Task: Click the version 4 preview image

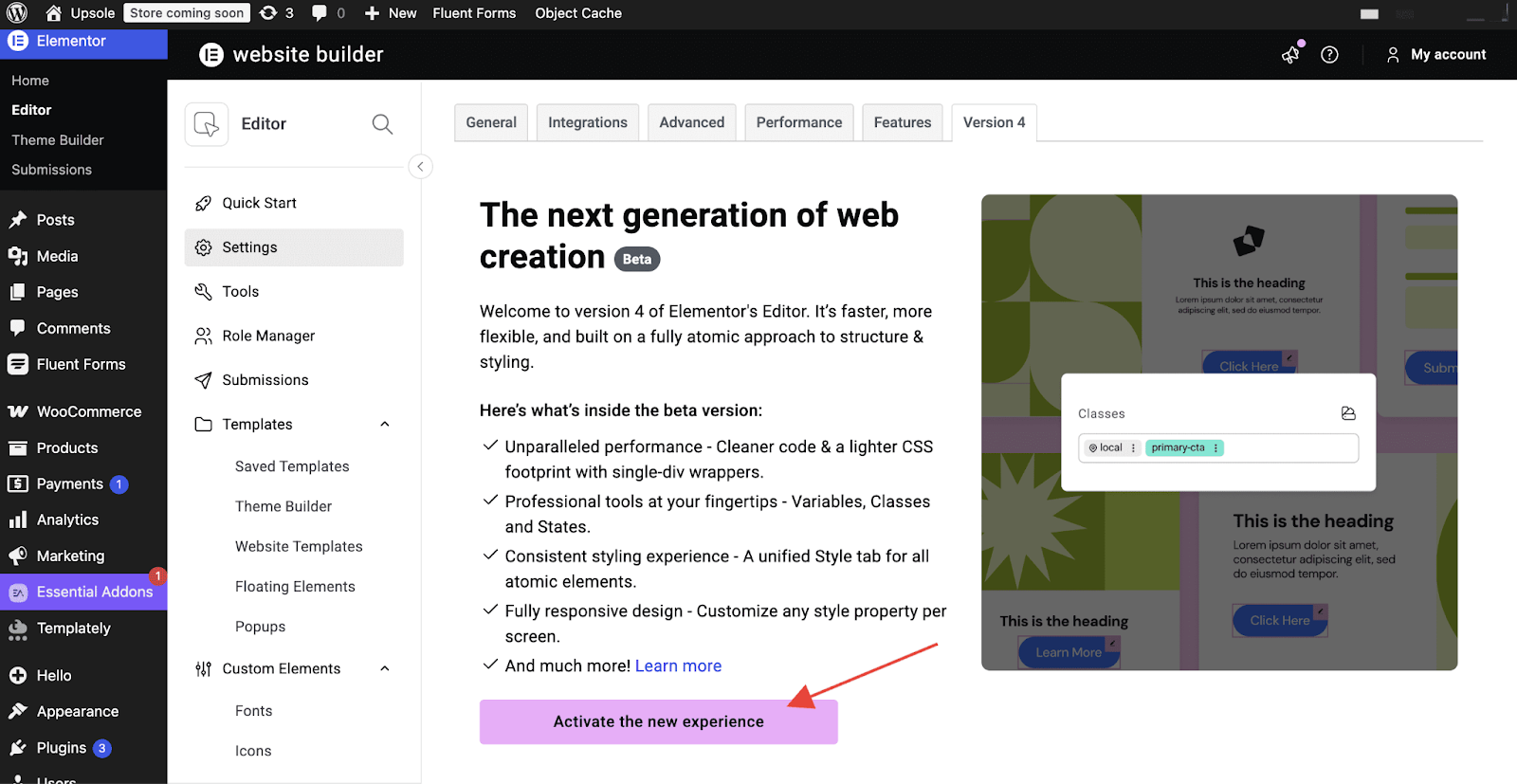Action: (1219, 432)
